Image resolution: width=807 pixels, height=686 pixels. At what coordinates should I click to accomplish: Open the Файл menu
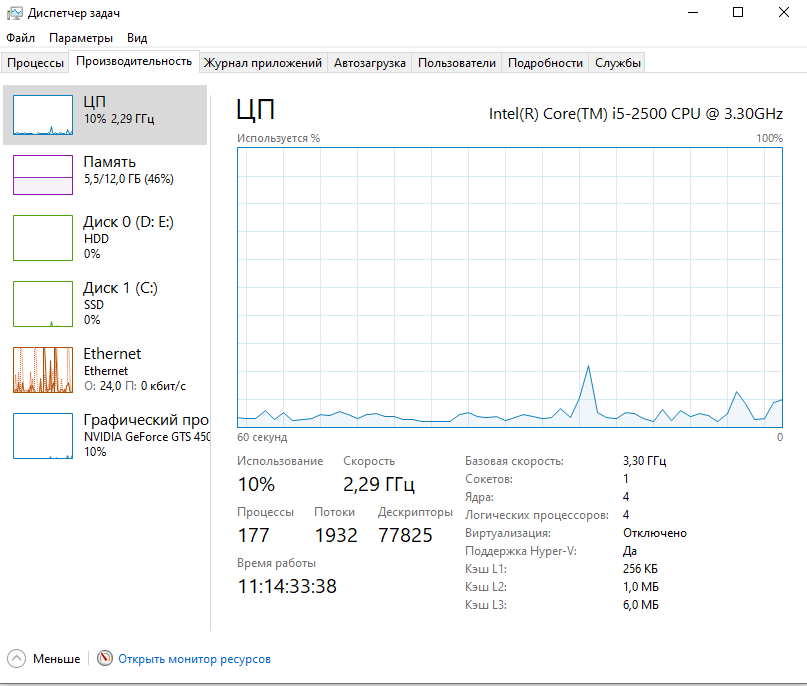pos(21,38)
